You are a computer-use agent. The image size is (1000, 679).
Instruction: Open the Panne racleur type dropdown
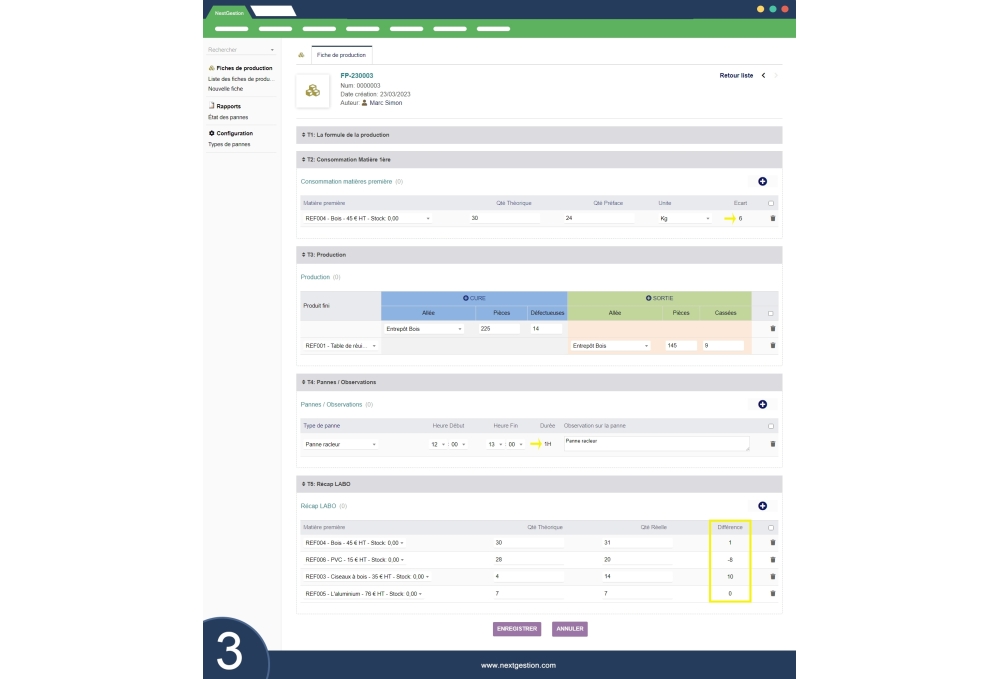pos(340,444)
